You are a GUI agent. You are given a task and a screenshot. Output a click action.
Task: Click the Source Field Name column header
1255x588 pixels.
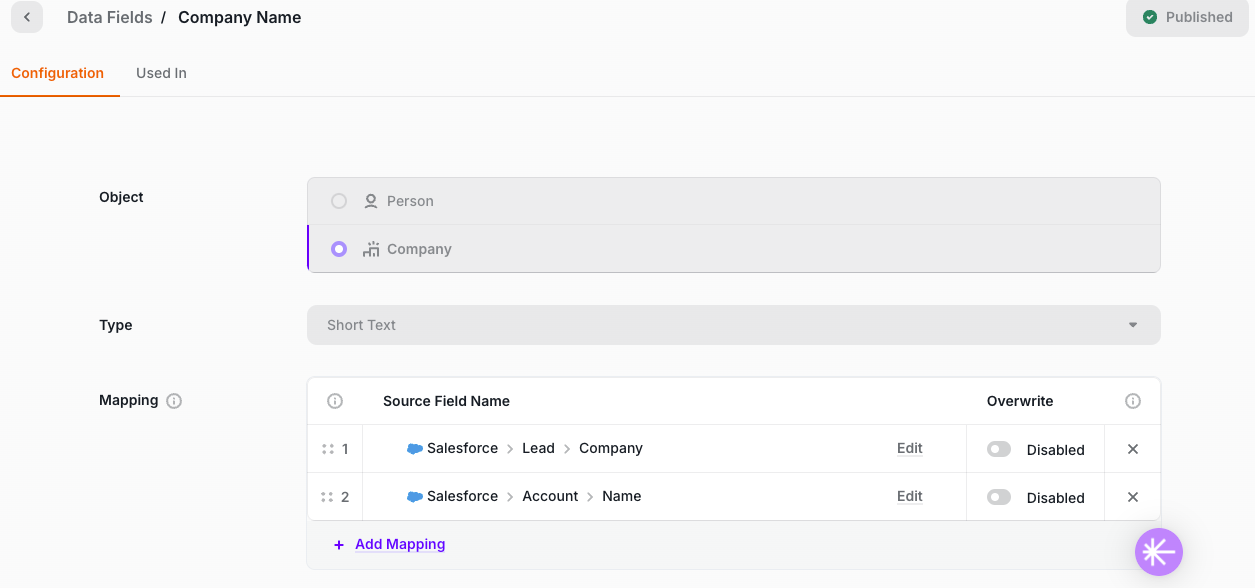click(446, 401)
